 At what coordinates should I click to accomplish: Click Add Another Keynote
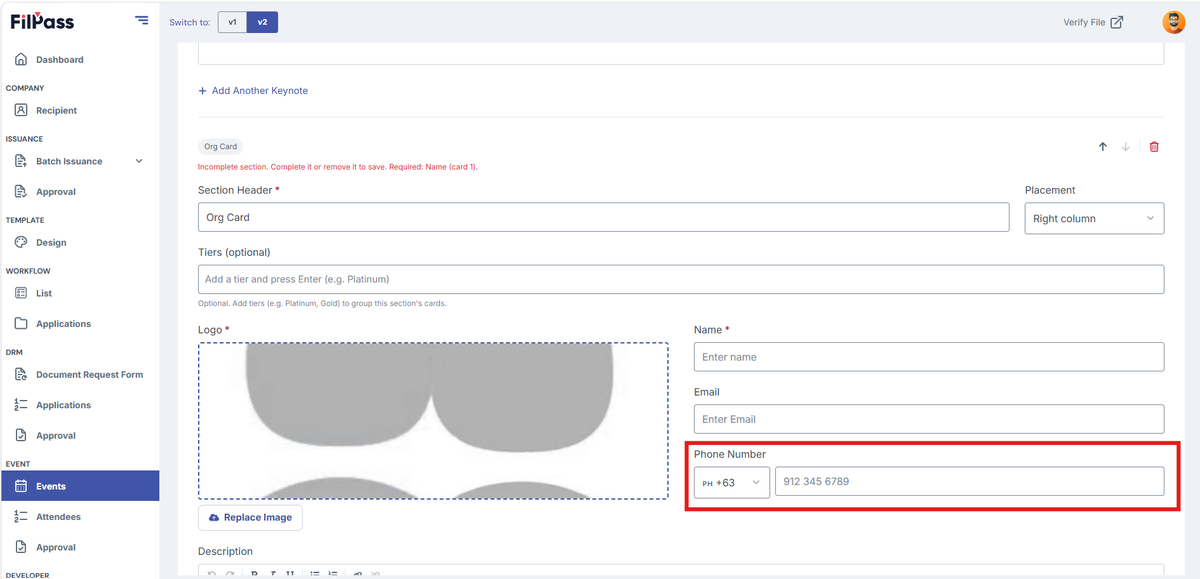[253, 91]
